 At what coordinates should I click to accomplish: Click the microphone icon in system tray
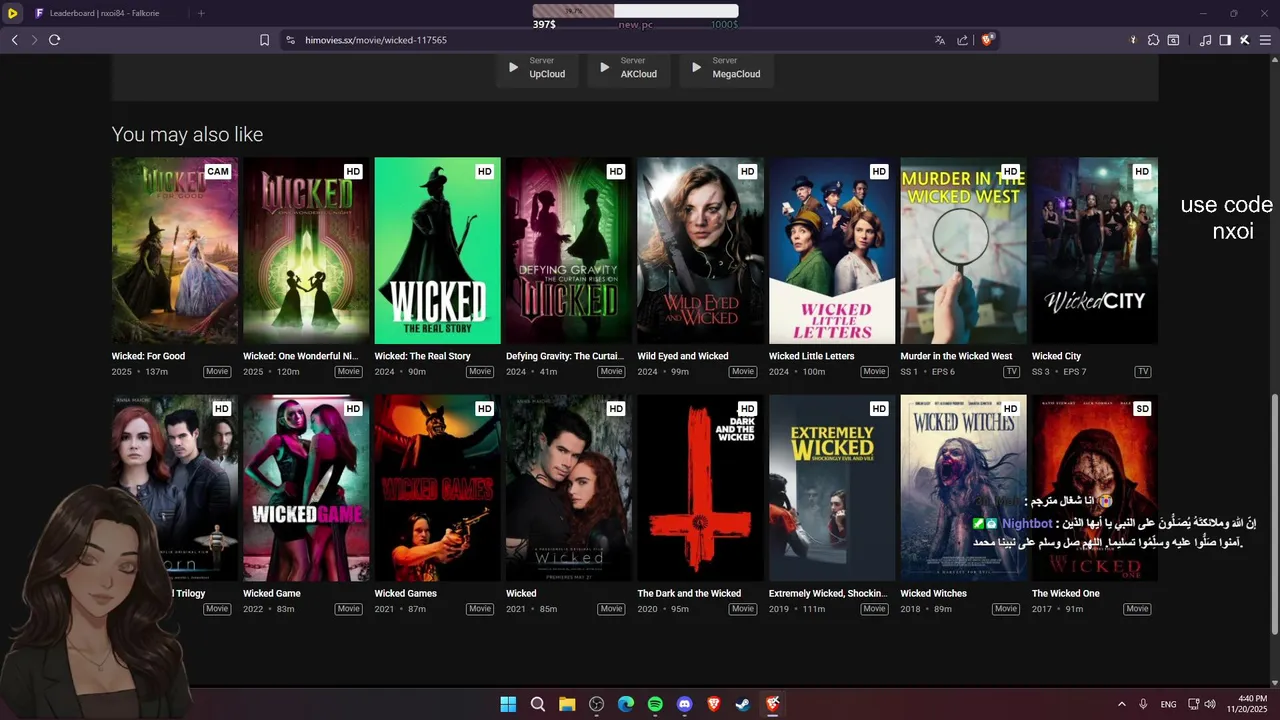pos(1143,704)
